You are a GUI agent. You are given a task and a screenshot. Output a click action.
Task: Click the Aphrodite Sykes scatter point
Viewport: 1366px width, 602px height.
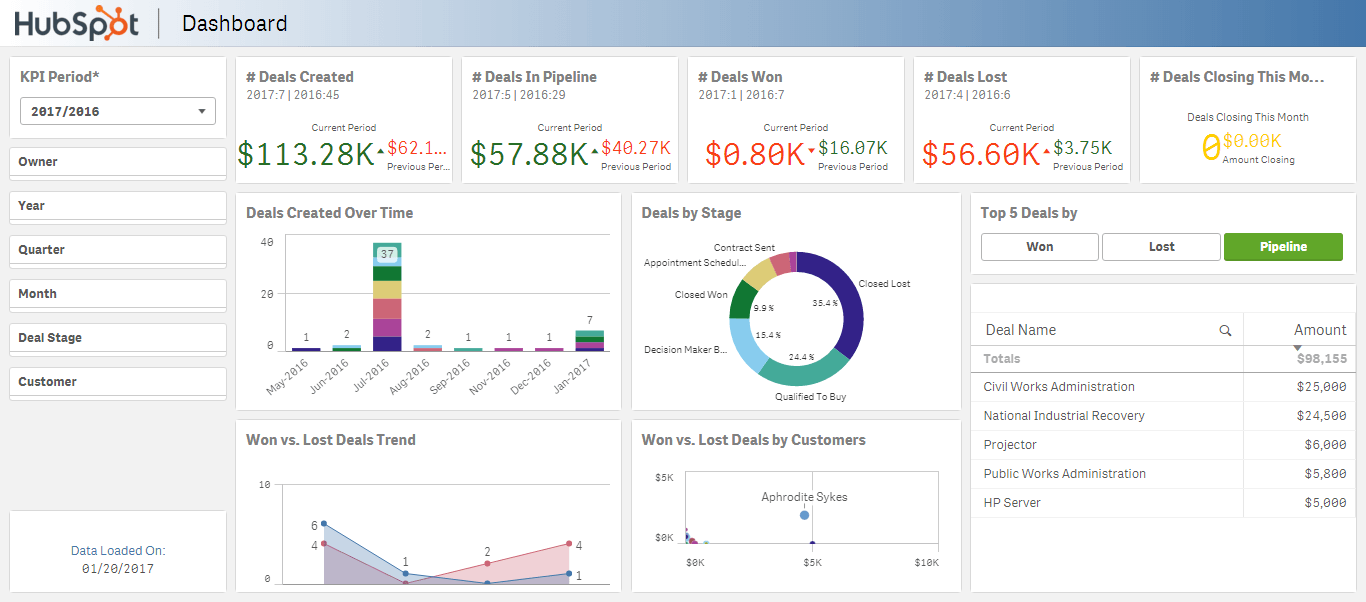pyautogui.click(x=804, y=515)
